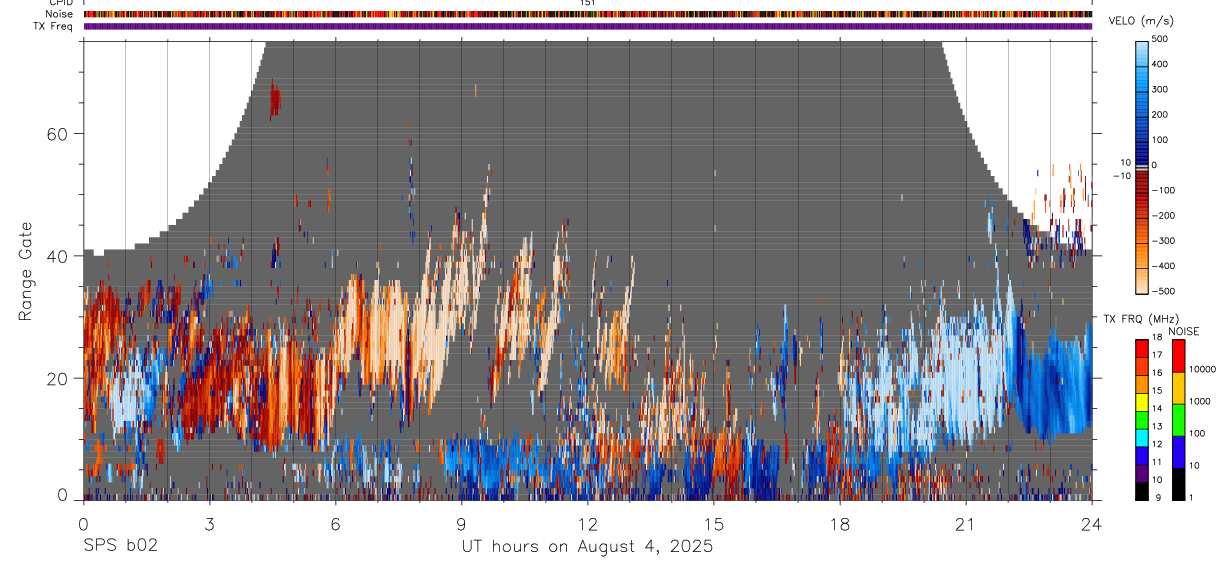Click the 'UT hours on August 4, 2025' axis title
The image size is (1228, 567).
click(587, 547)
